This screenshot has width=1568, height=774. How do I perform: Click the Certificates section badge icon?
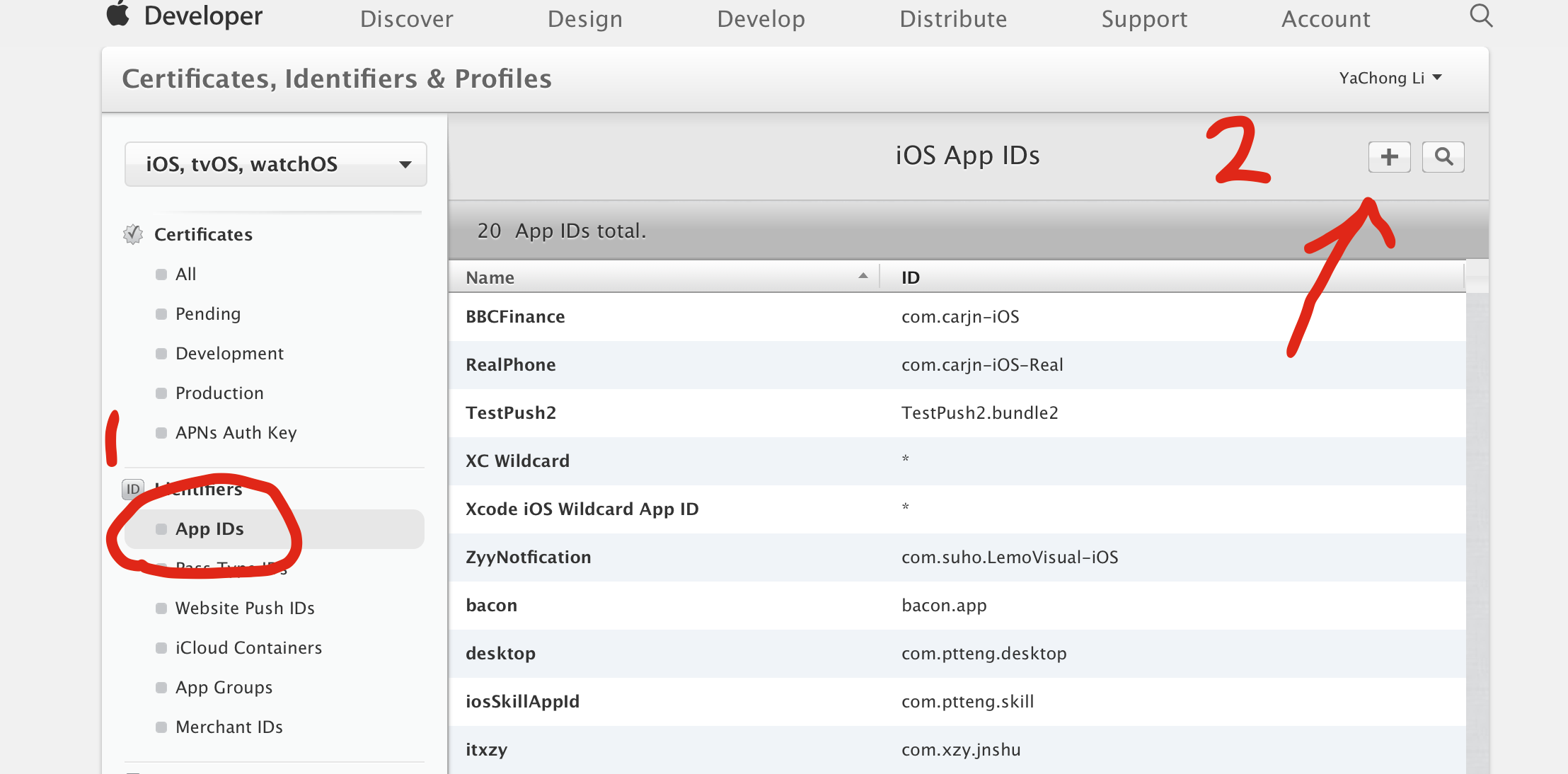[x=133, y=234]
